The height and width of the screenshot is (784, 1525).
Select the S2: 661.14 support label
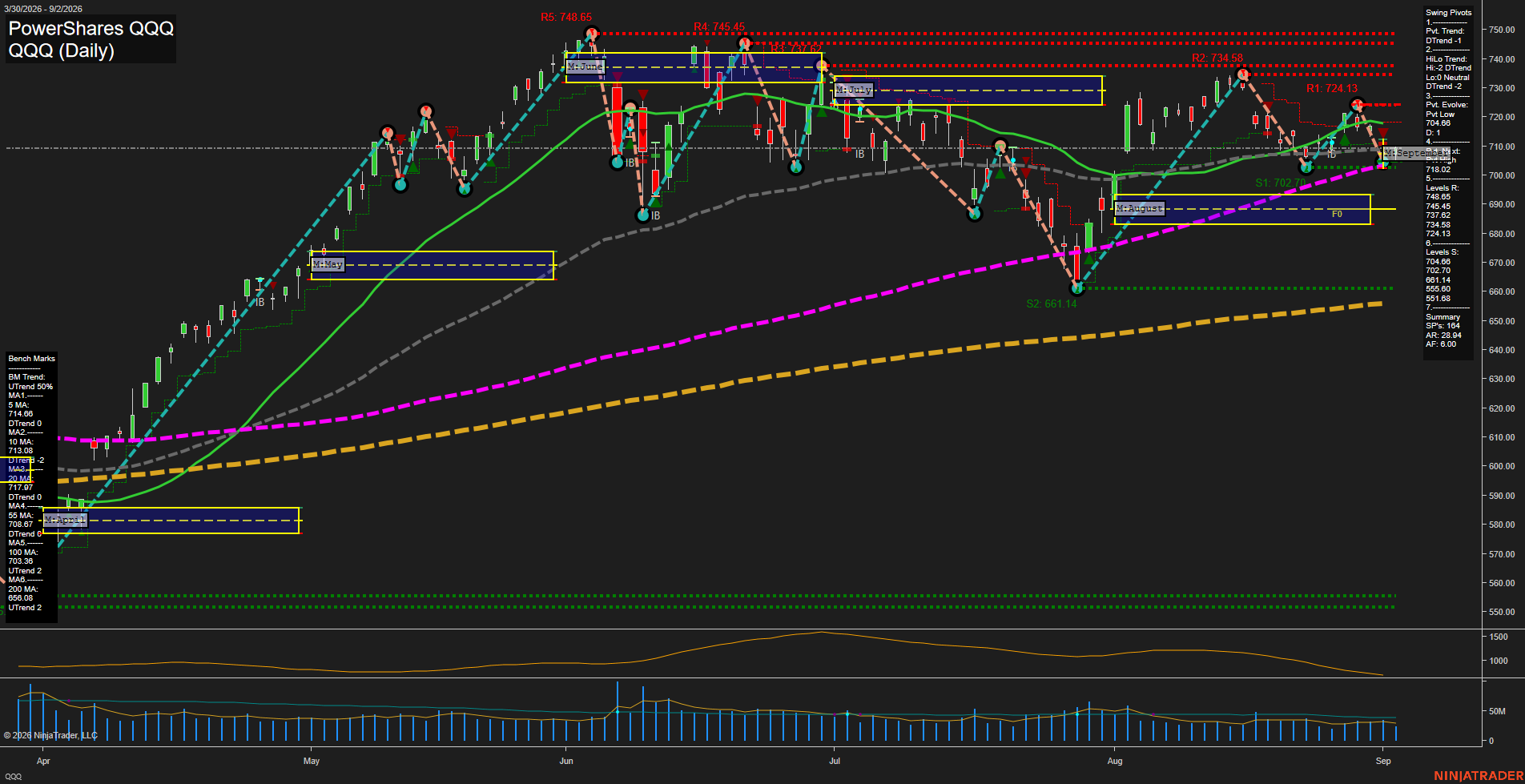click(x=1052, y=304)
